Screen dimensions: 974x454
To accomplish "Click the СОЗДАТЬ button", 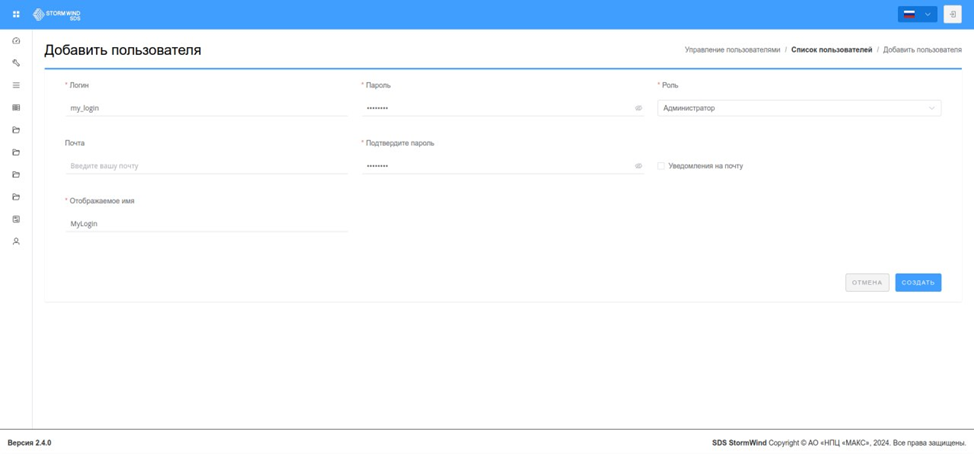I will coord(918,283).
